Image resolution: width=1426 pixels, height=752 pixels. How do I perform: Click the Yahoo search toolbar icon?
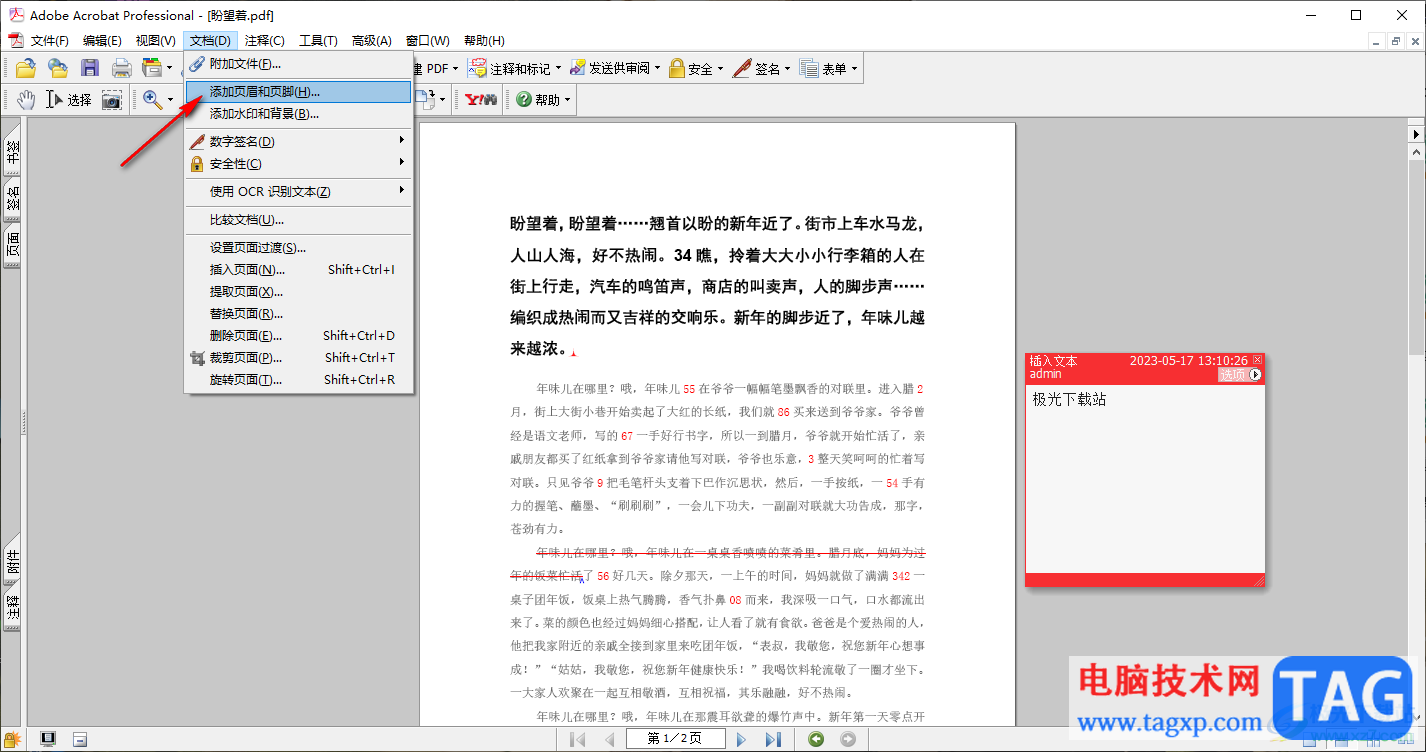(481, 99)
